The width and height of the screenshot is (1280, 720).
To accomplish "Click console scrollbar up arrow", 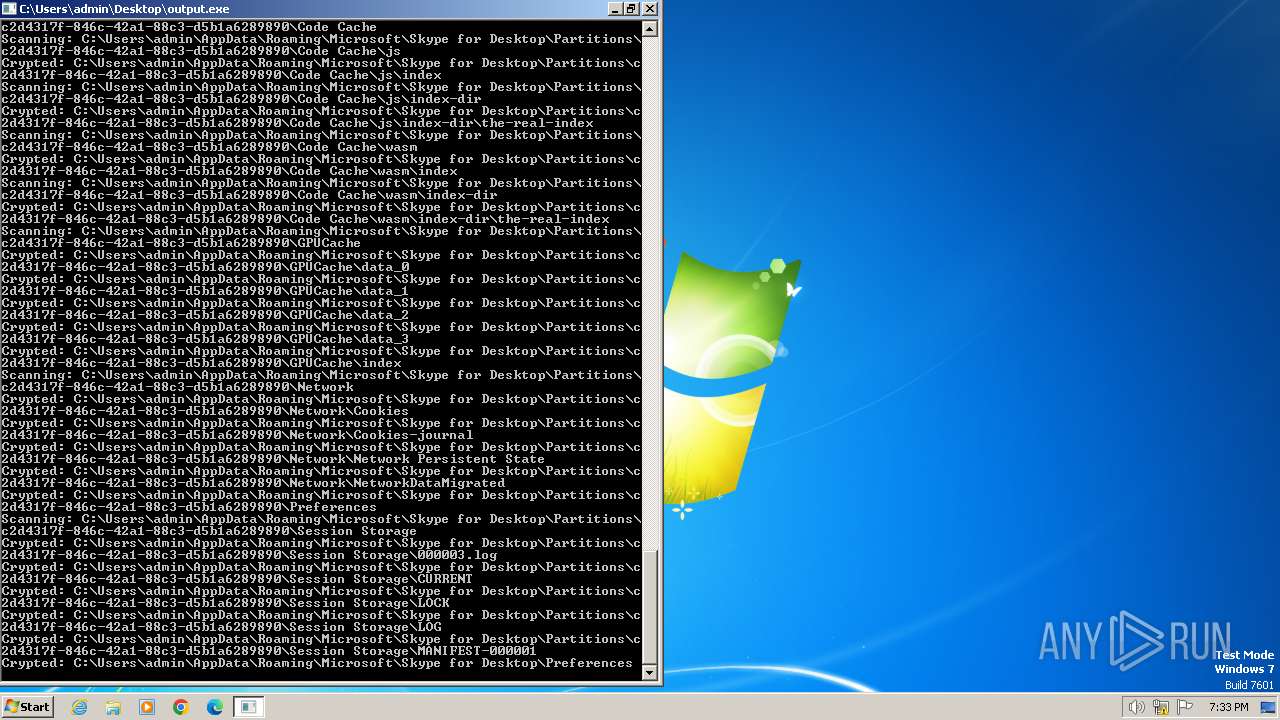I will click(650, 29).
